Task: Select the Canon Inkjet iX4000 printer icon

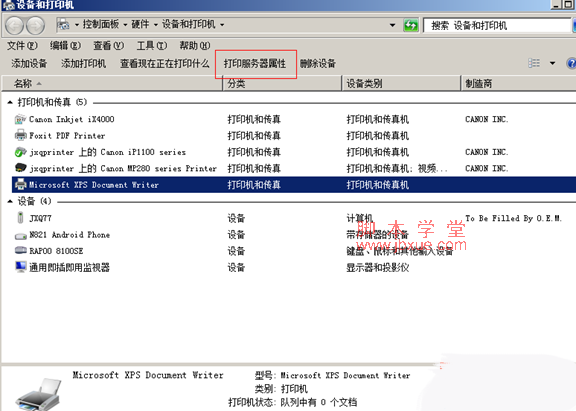Action: click(x=21, y=119)
